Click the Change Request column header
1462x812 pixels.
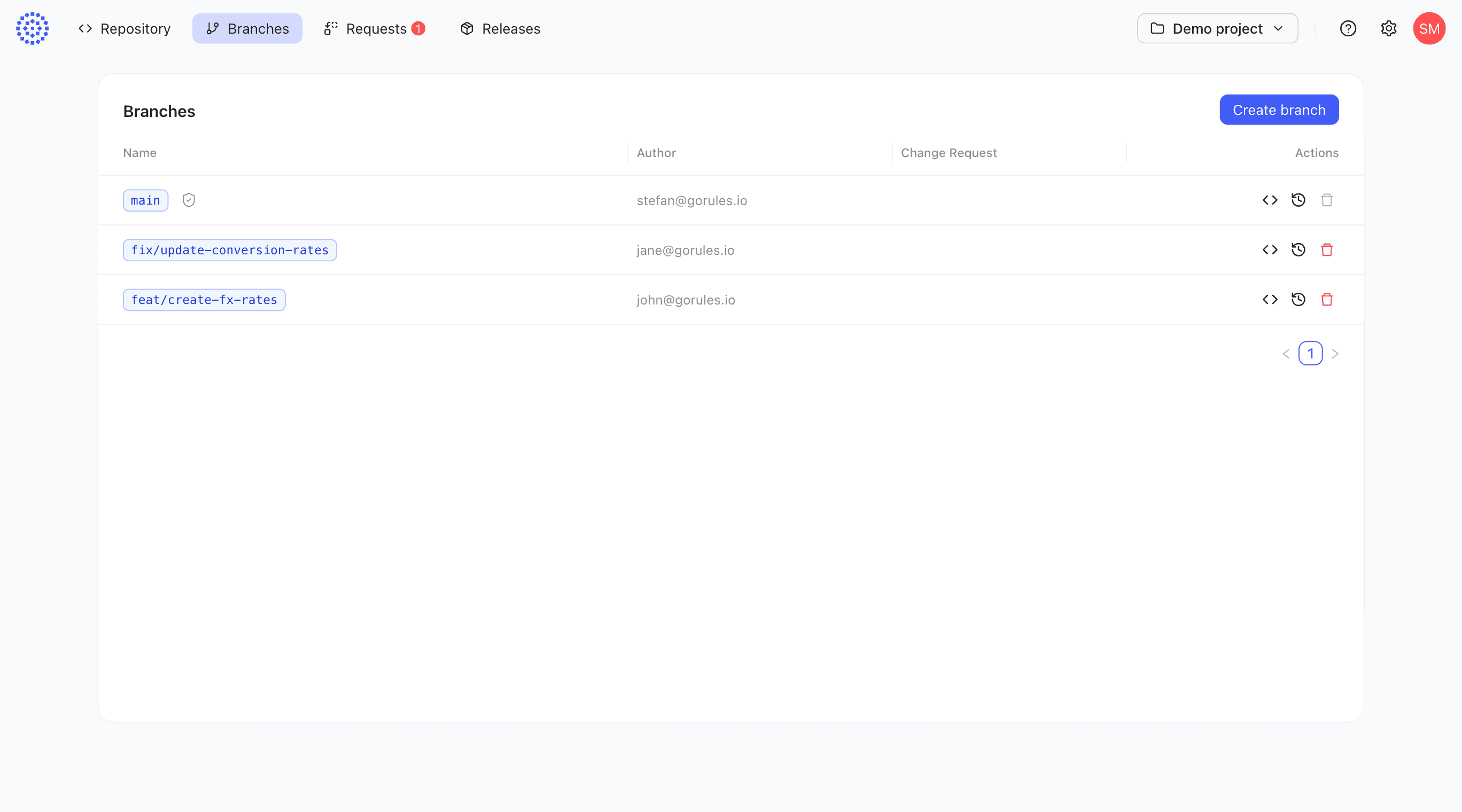pyautogui.click(x=948, y=153)
